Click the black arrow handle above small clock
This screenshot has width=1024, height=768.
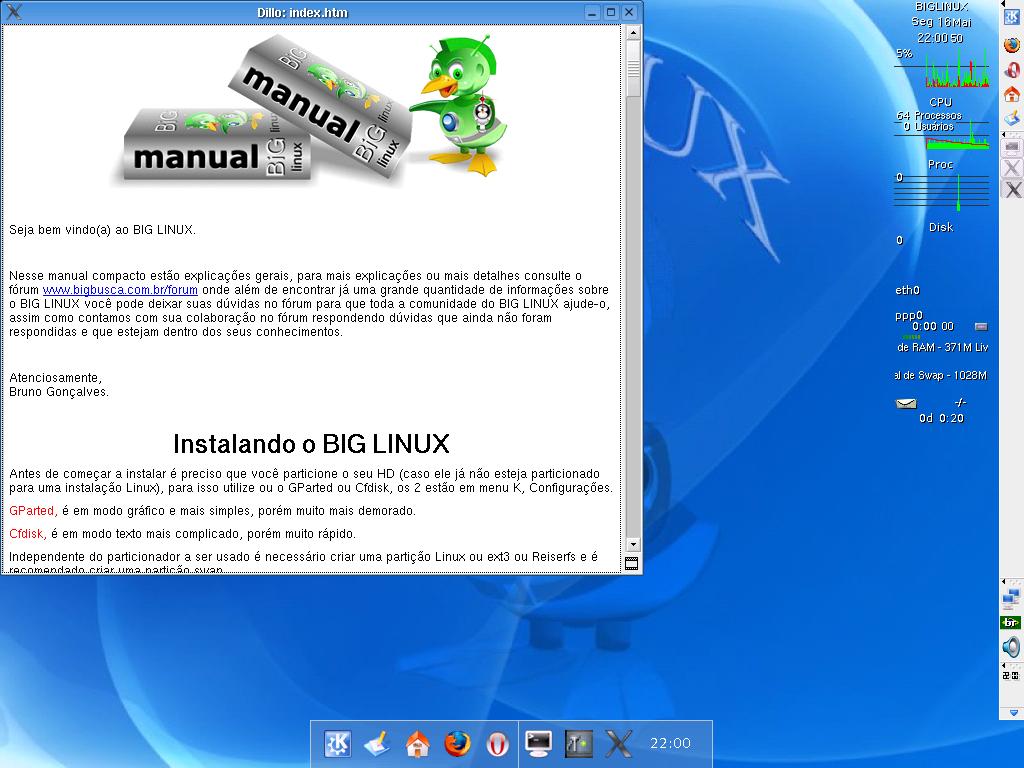click(x=1003, y=665)
